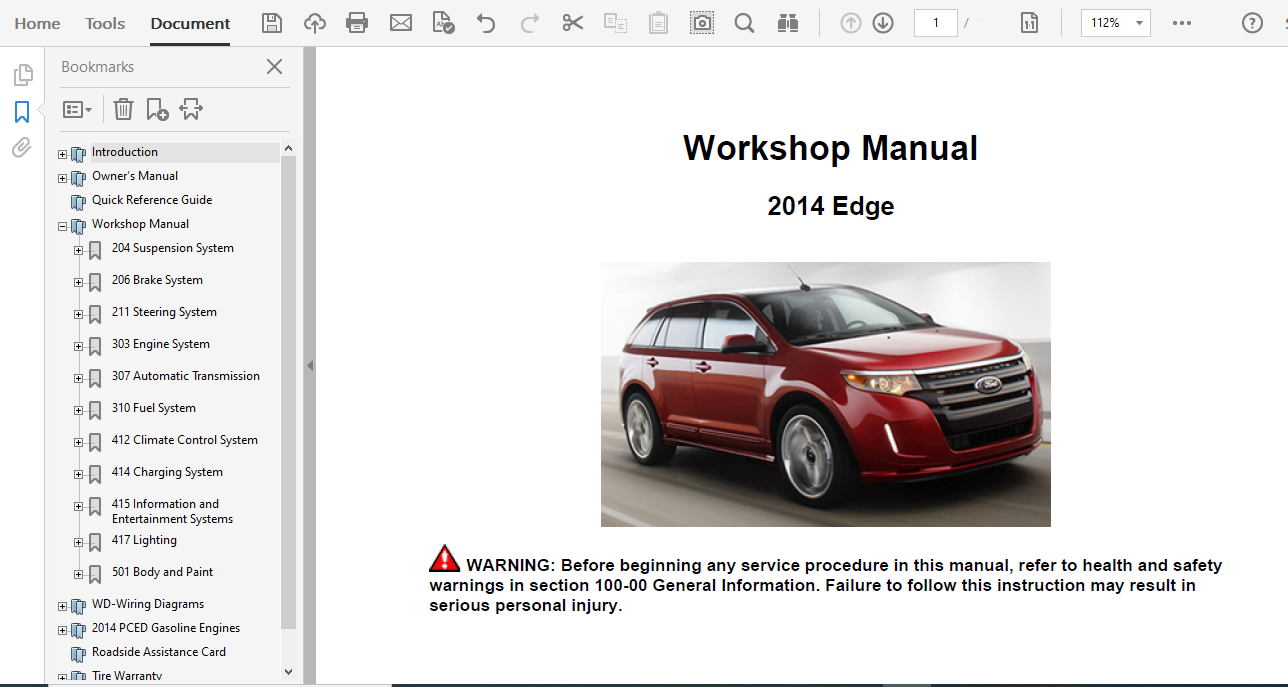Click the Take a snapshot camera icon
This screenshot has height=687, width=1288.
click(702, 23)
